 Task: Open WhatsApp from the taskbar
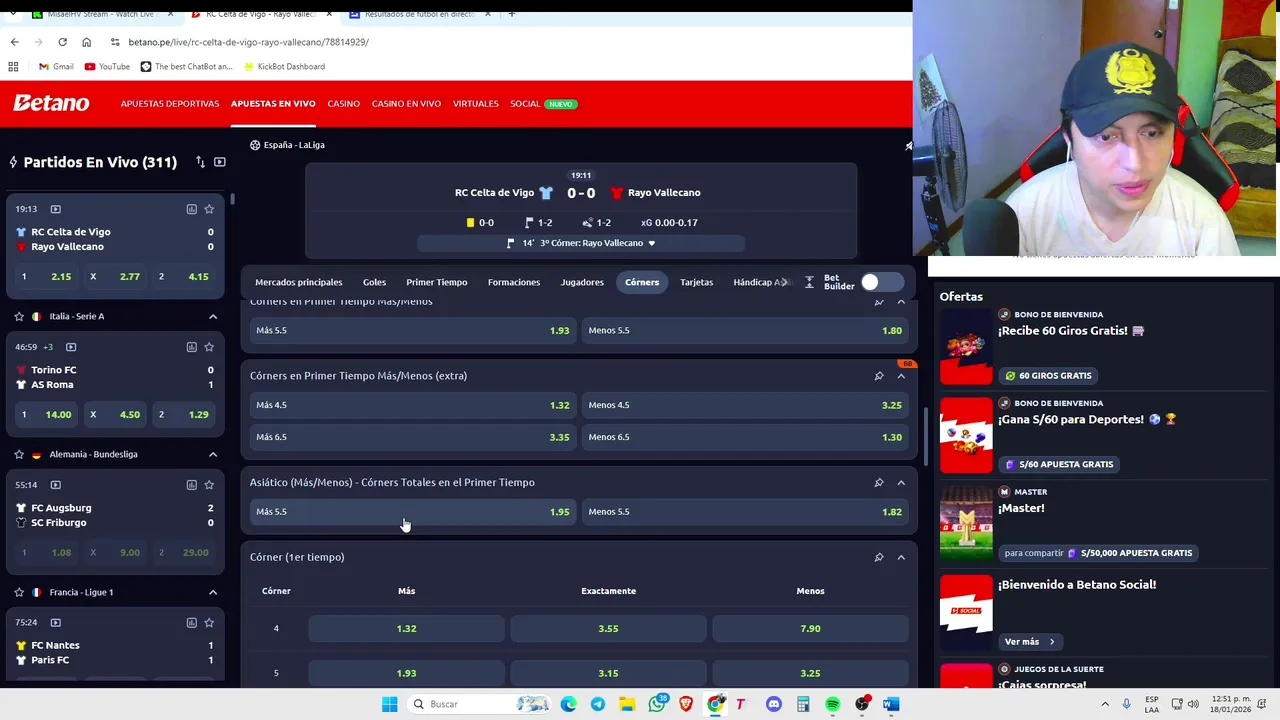click(x=657, y=704)
